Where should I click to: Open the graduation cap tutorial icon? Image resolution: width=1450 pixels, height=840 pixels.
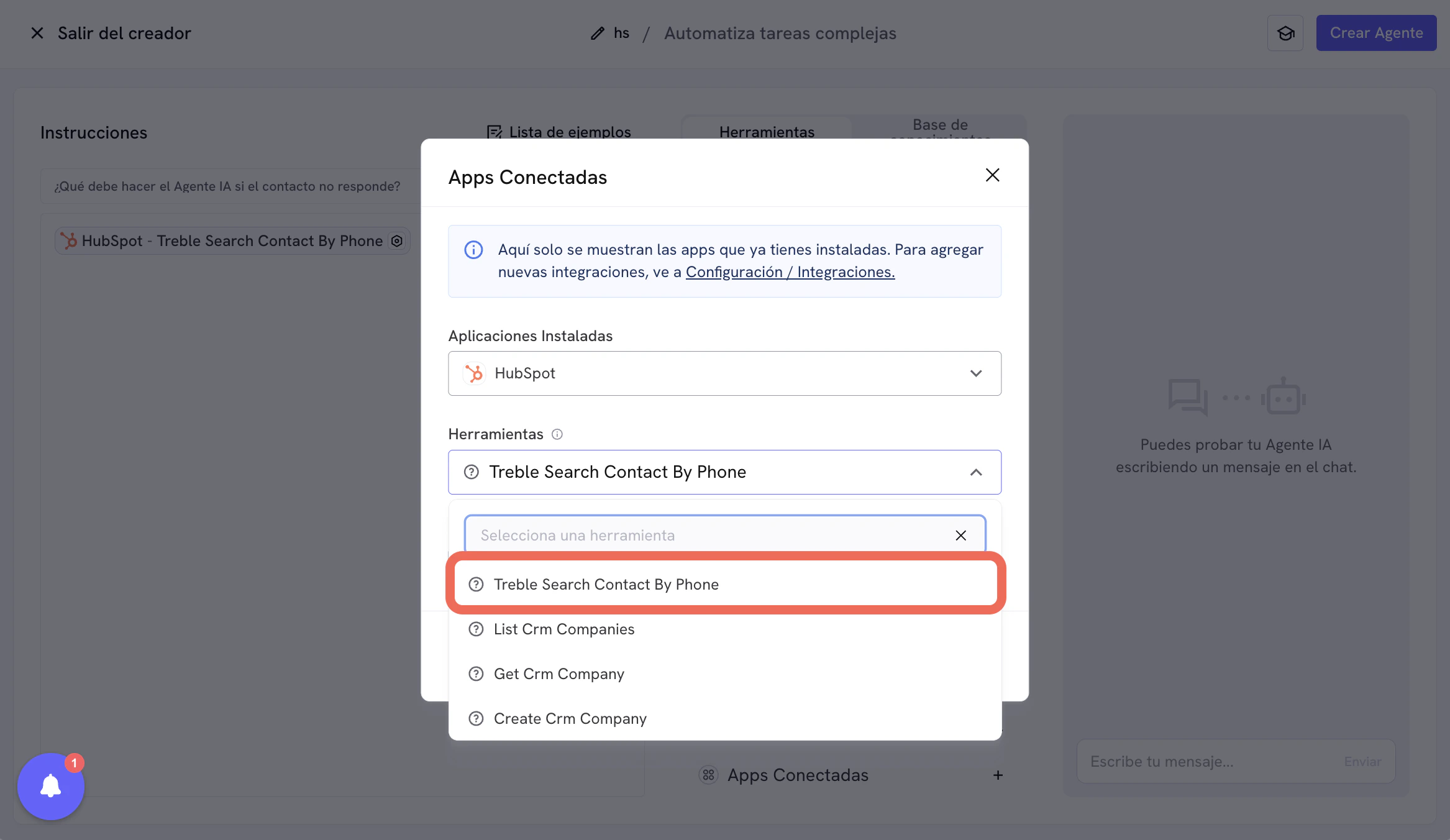click(1285, 33)
